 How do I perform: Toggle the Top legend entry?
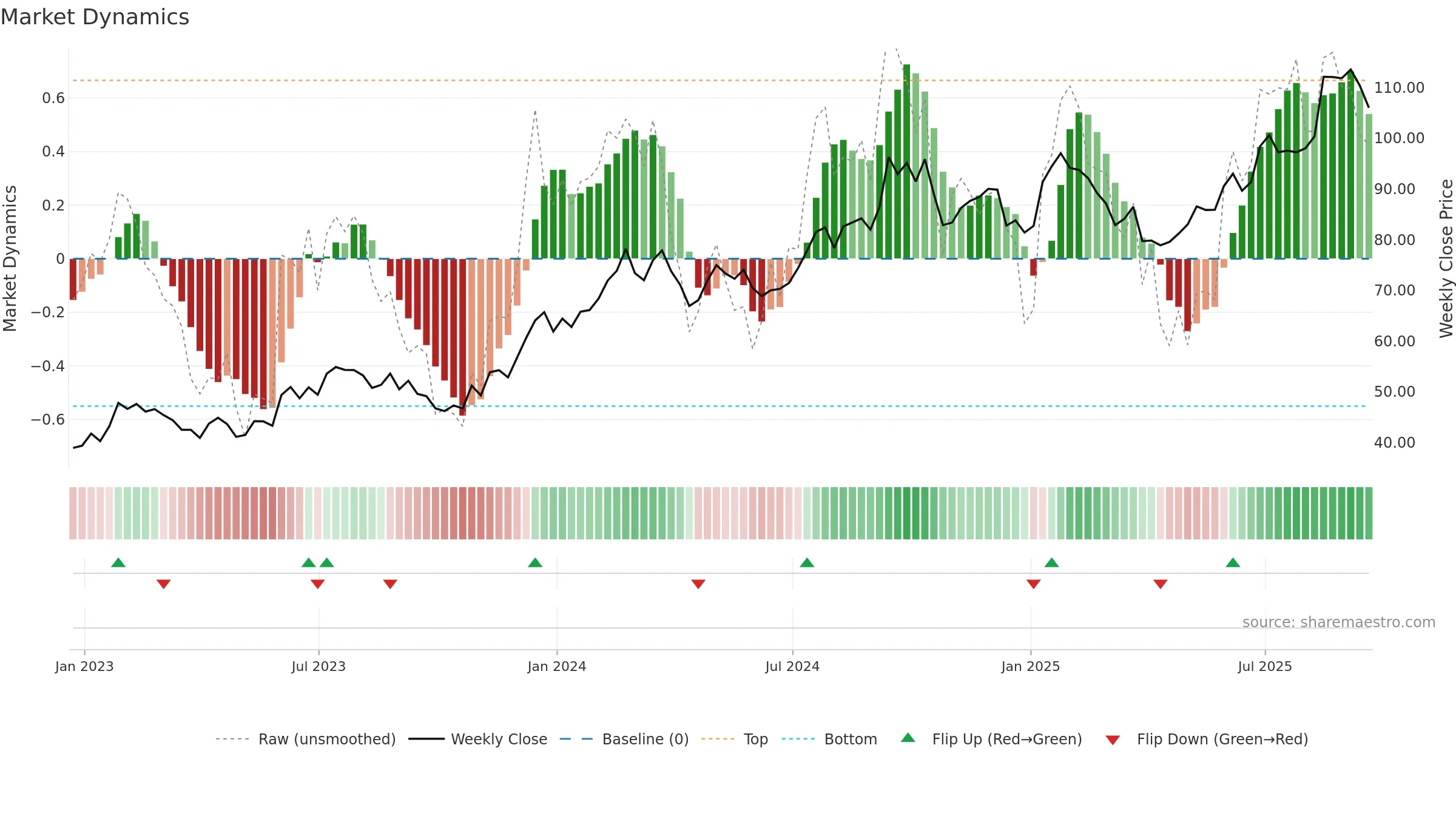point(735,739)
